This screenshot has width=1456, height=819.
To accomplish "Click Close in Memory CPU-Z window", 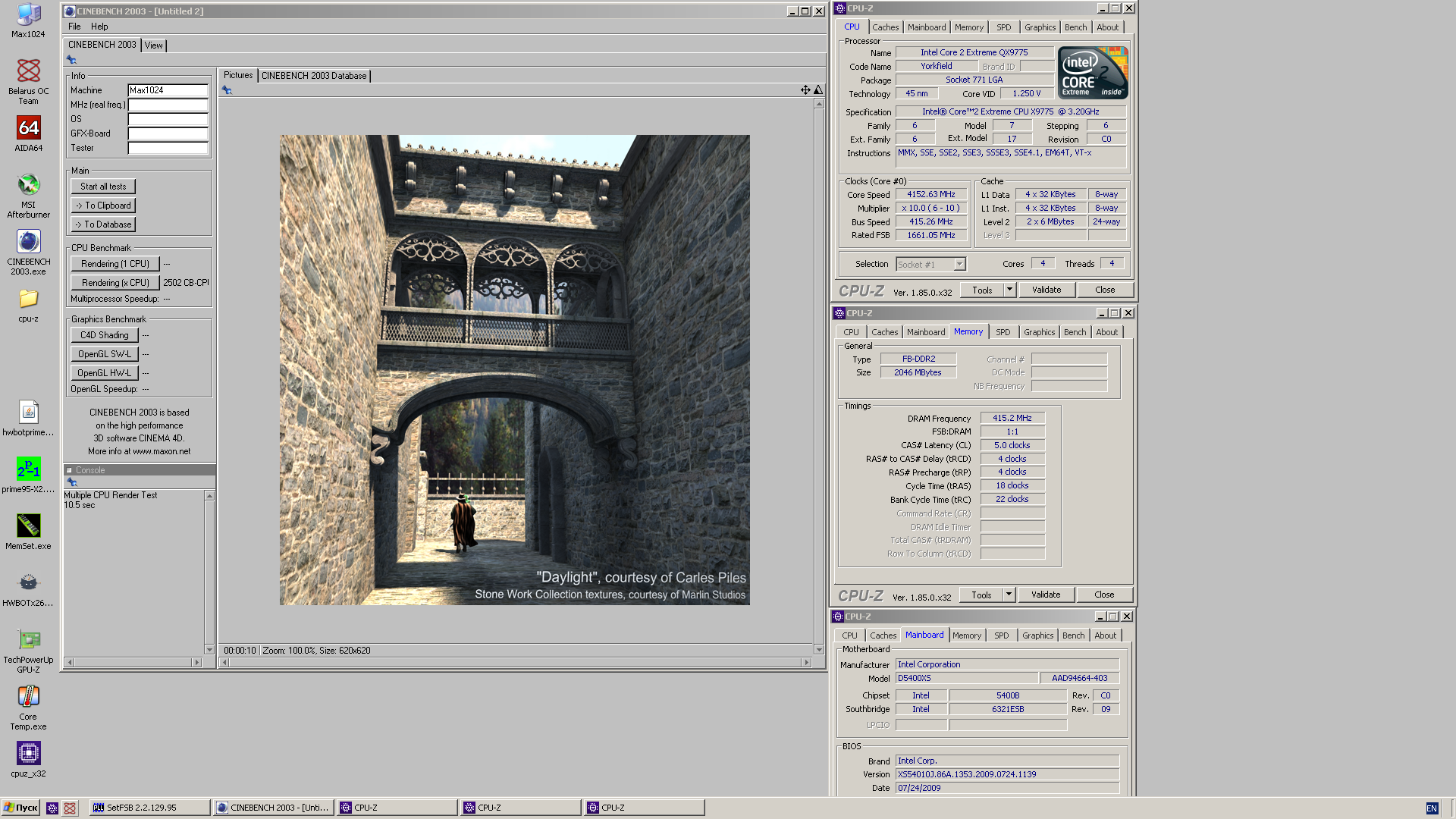I will [x=1104, y=595].
